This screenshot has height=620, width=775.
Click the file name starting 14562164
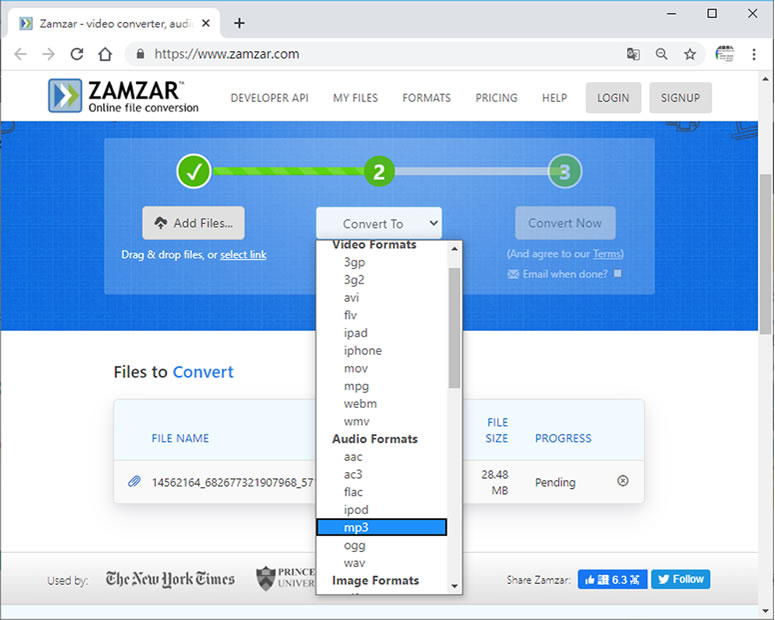pos(233,482)
